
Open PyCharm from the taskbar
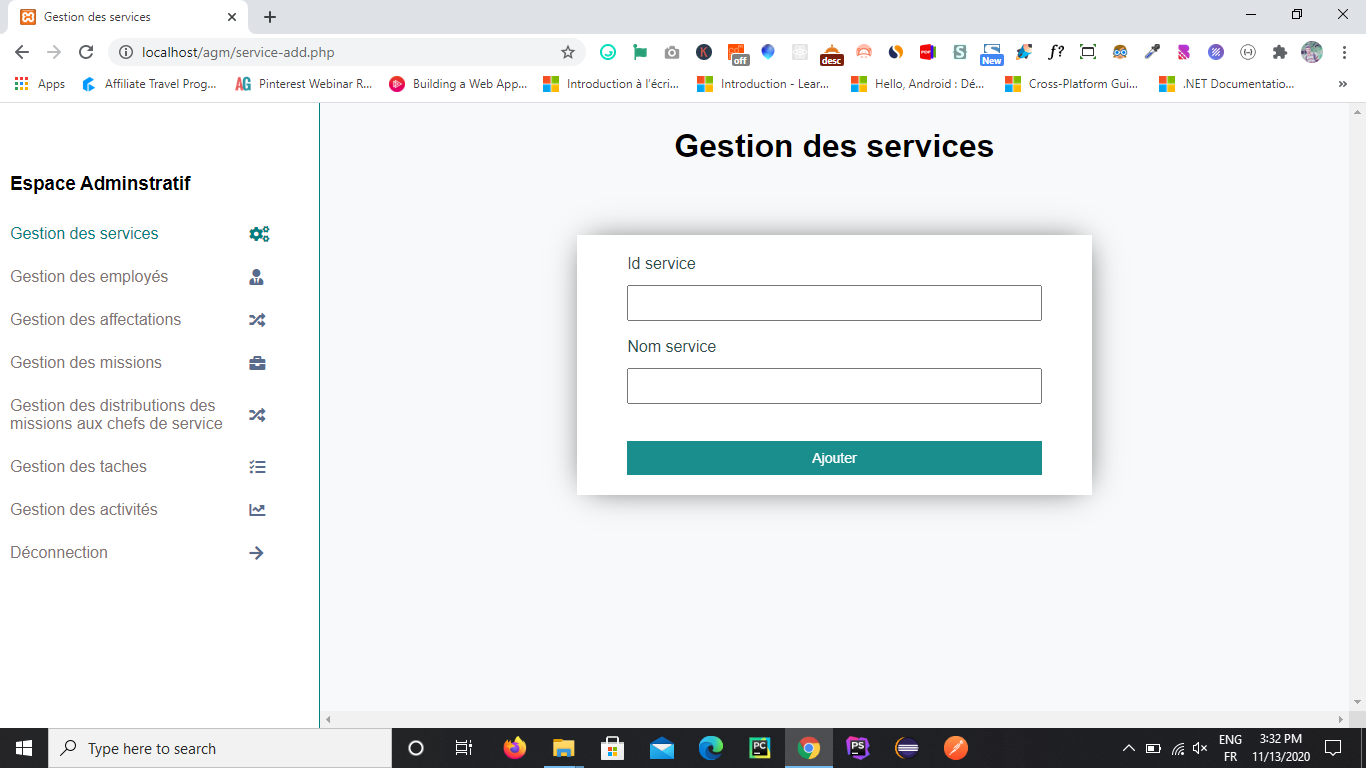click(x=760, y=748)
